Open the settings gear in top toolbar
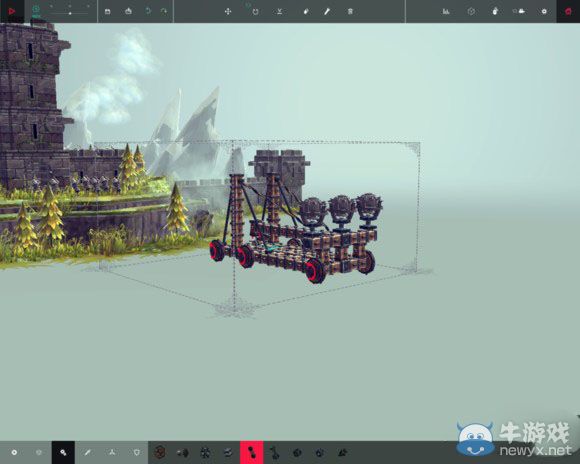Viewport: 580px width, 464px height. click(544, 11)
